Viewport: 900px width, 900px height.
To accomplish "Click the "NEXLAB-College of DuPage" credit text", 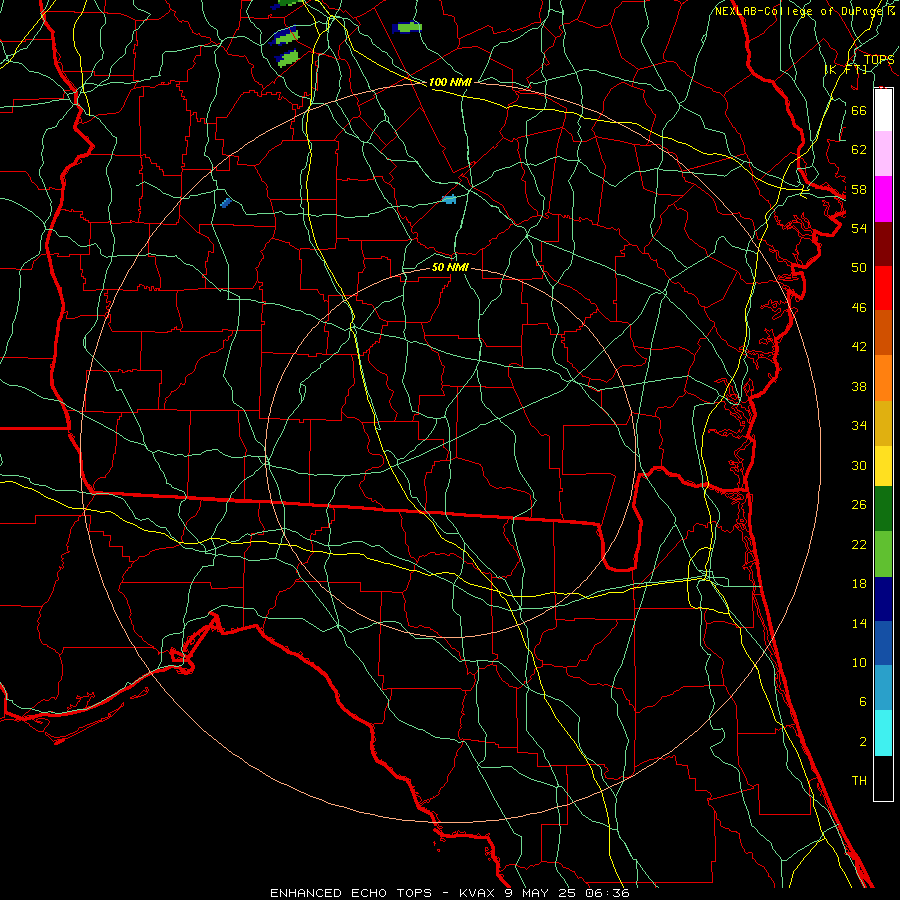I will tap(798, 11).
